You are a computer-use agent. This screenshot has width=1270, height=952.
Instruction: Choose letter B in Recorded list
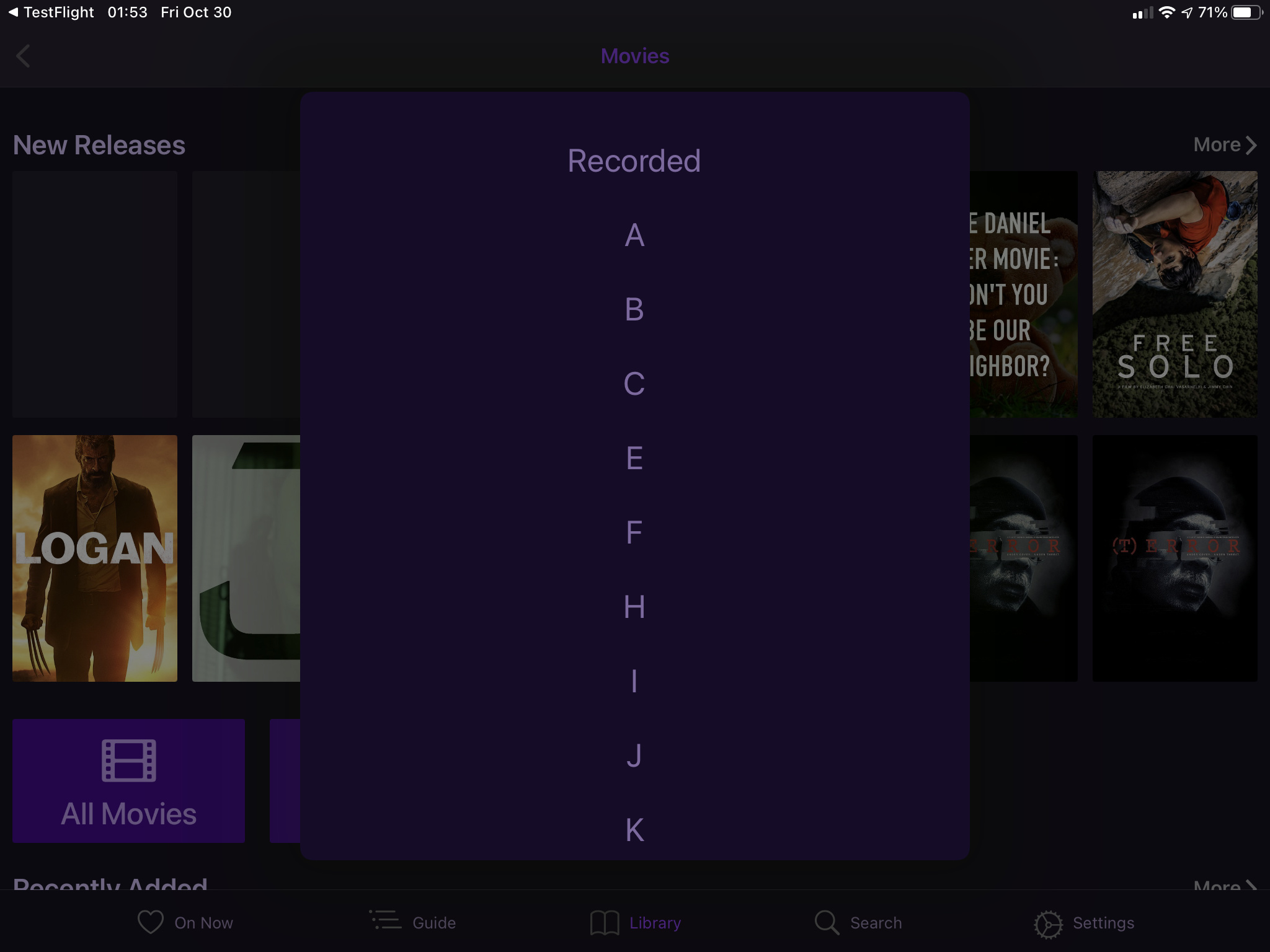point(634,309)
